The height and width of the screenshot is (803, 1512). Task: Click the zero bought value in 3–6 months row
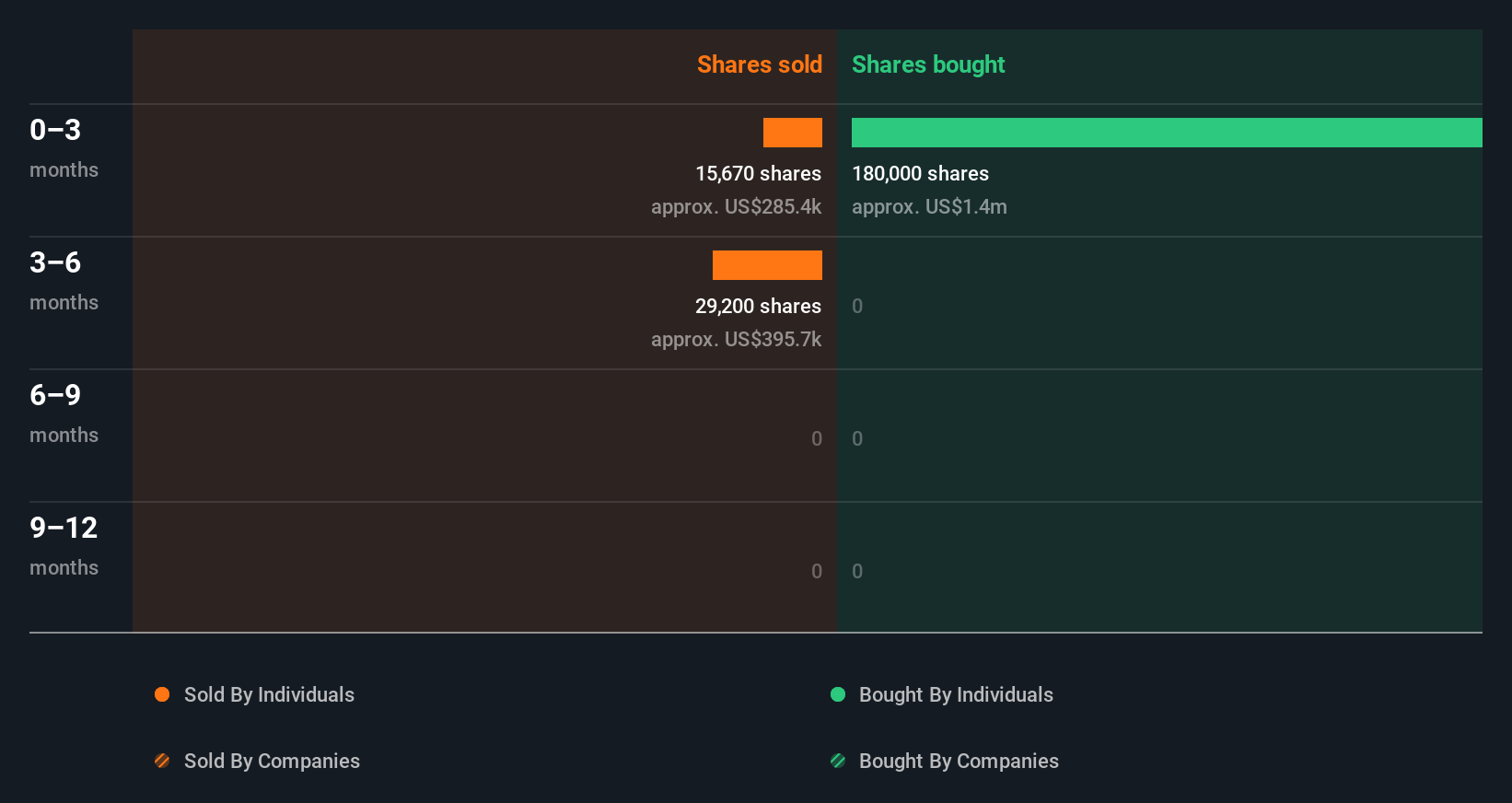coord(857,306)
